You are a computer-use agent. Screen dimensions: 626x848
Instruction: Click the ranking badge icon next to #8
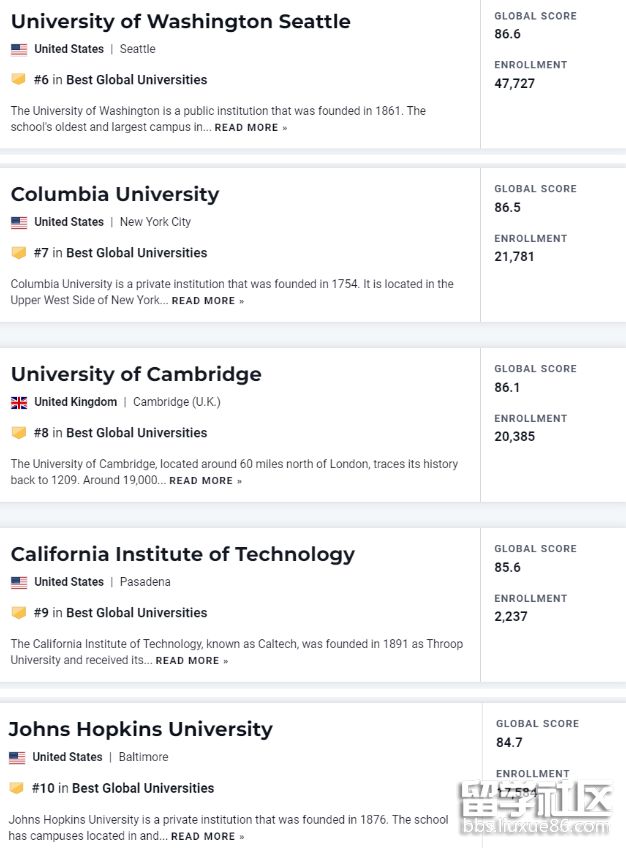(x=18, y=432)
